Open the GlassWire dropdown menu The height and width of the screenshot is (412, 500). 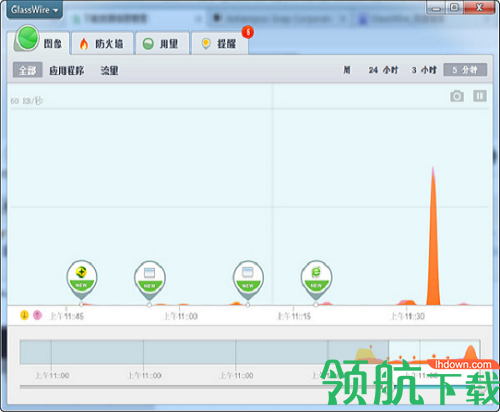pos(34,10)
